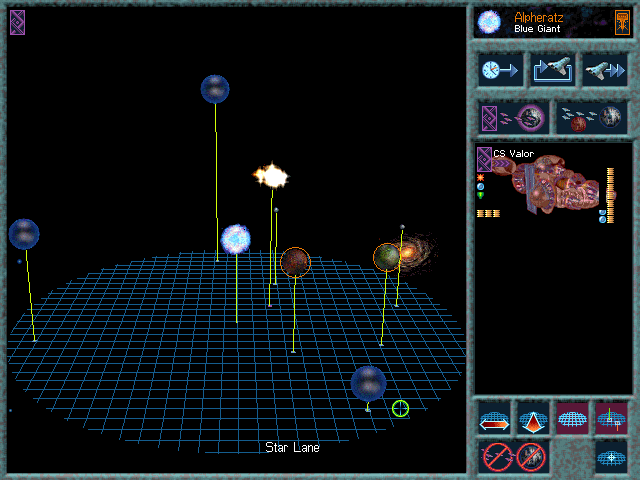The image size is (640, 480).
Task: Click the blue shield icon under the CS Valor emblem
Action: click(x=480, y=187)
